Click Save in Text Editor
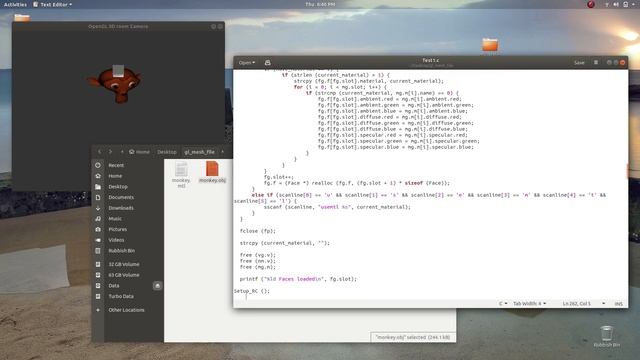The width and height of the screenshot is (640, 360). click(x=579, y=62)
